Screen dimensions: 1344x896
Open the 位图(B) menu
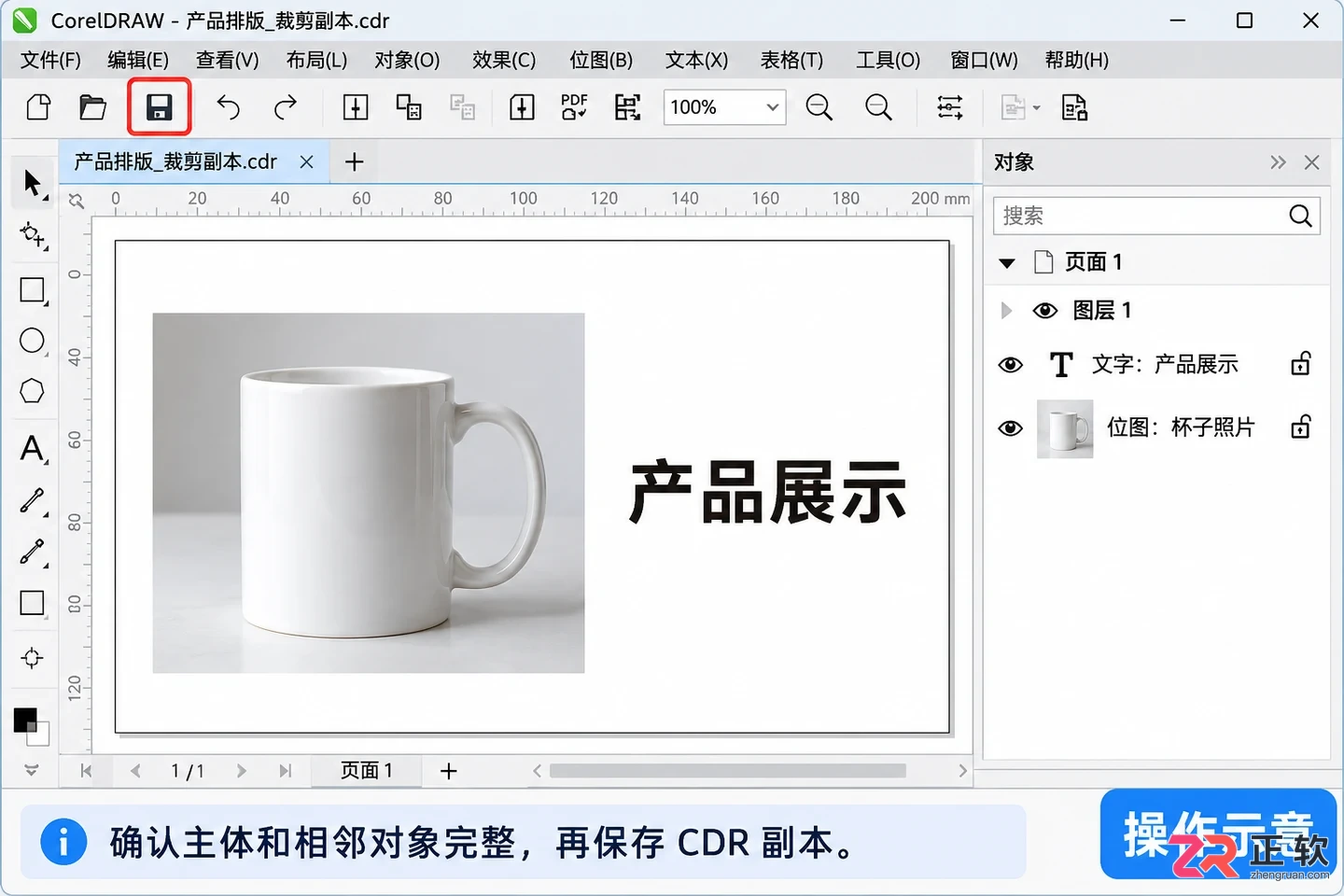point(601,61)
